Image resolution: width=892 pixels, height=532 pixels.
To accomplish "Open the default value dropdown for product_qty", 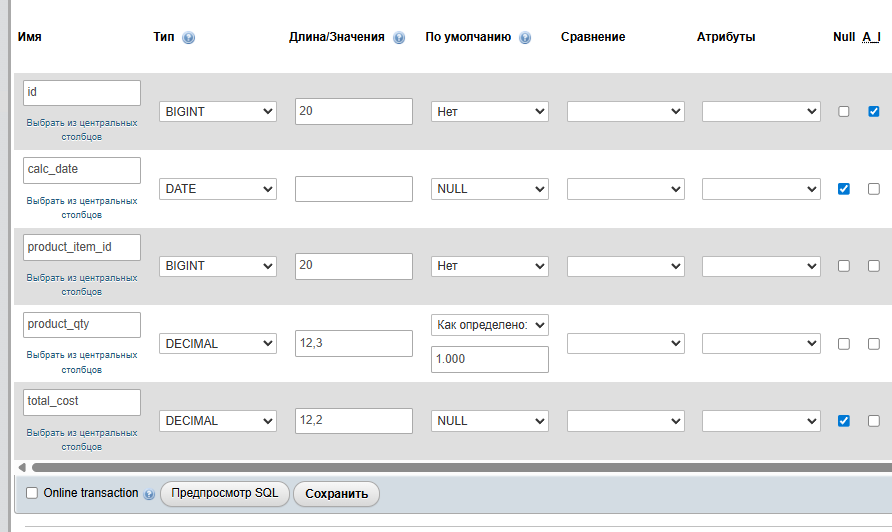I will tap(489, 325).
